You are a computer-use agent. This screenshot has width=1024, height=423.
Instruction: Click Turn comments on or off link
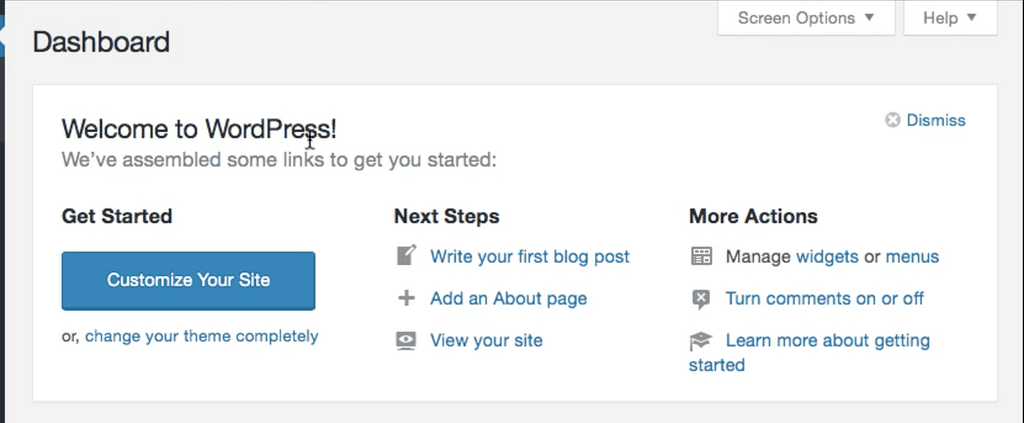(825, 299)
